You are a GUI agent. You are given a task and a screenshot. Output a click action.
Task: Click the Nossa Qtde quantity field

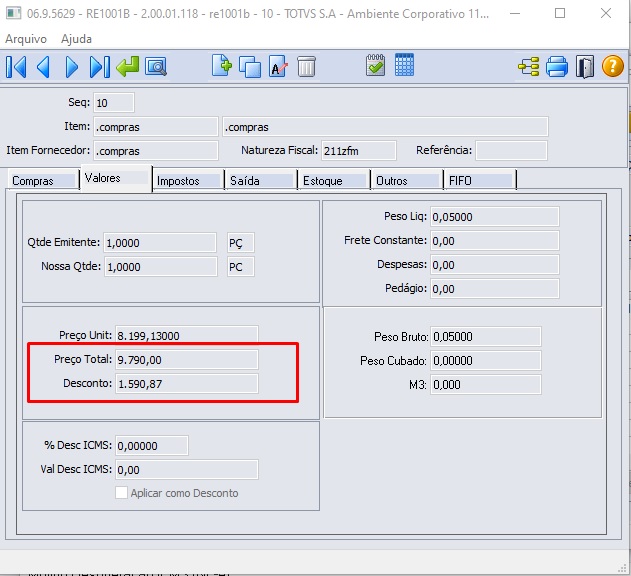161,266
